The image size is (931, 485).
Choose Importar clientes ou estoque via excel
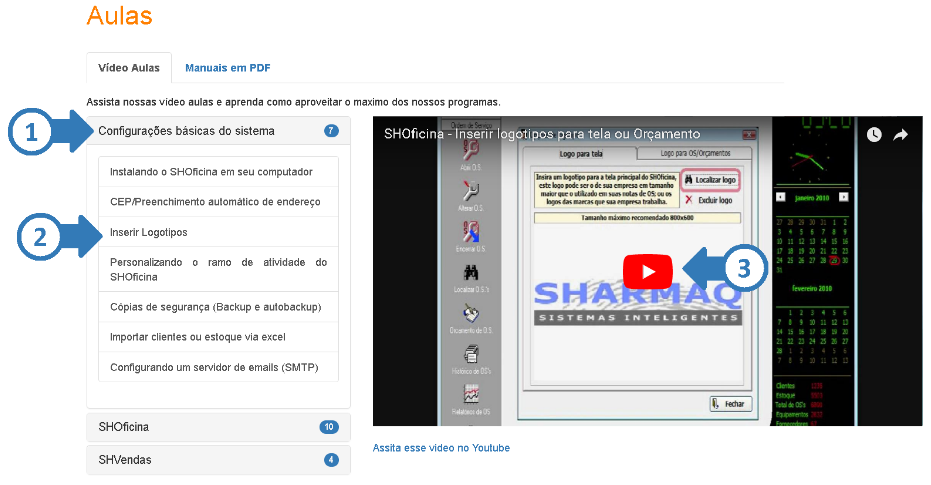tap(198, 337)
